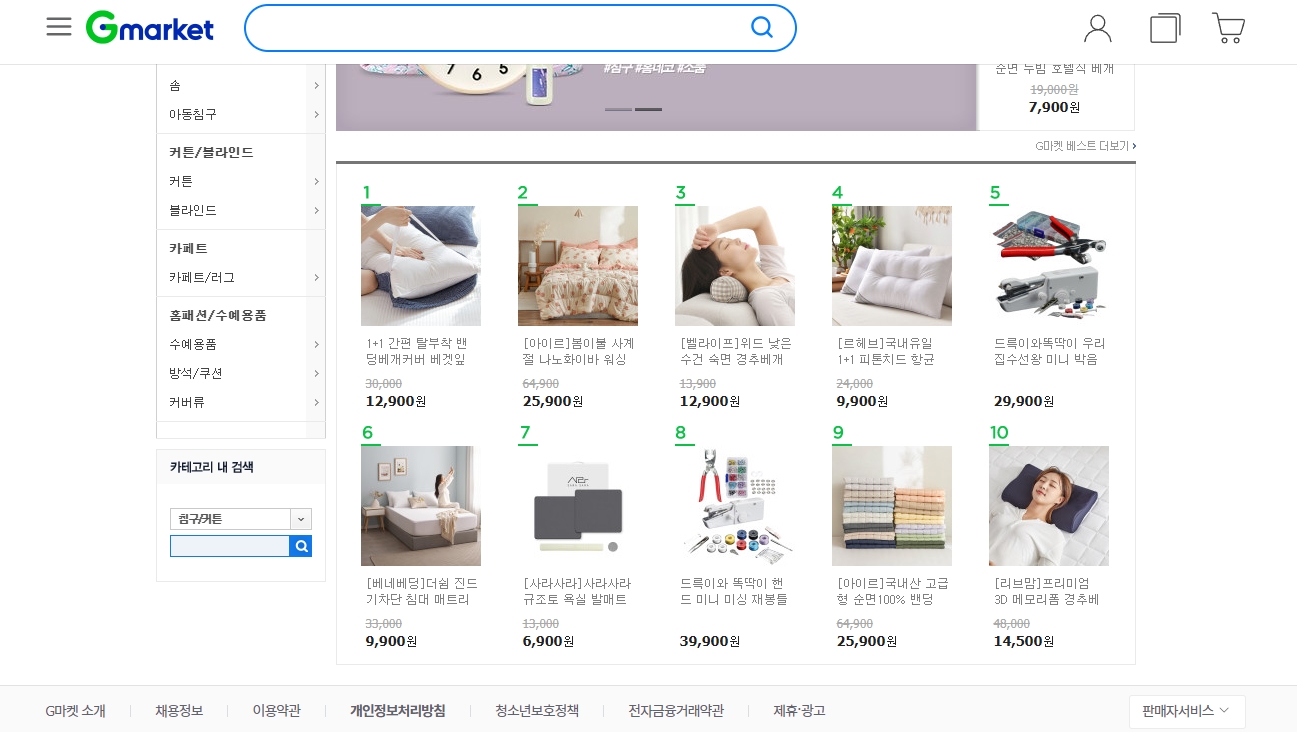This screenshot has height=732, width=1297.
Task: Click the search icon next to 침구/커튼 selector
Action: click(x=301, y=546)
